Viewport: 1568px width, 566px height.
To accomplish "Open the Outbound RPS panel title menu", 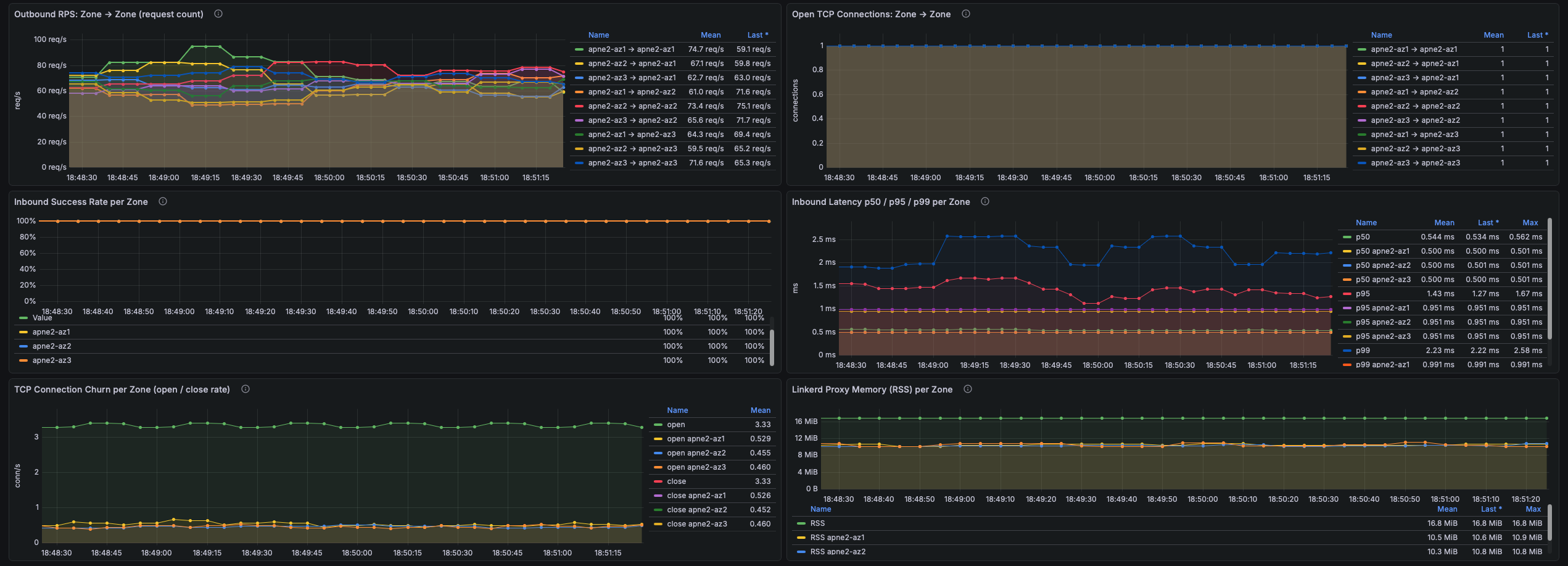I will point(109,14).
